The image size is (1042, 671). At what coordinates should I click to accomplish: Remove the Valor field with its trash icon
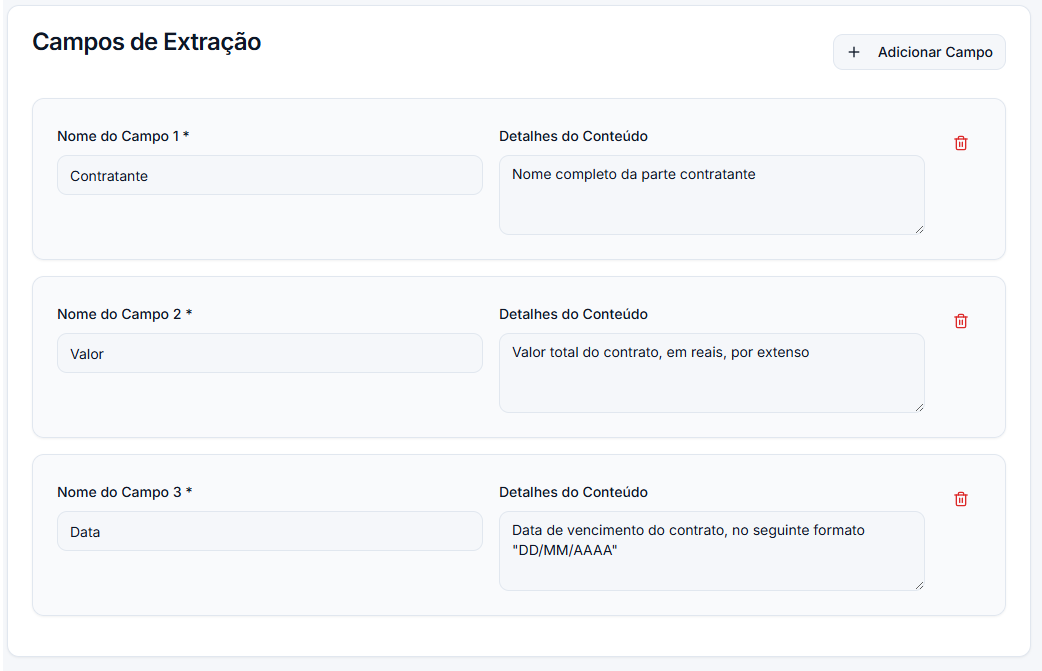[x=961, y=321]
